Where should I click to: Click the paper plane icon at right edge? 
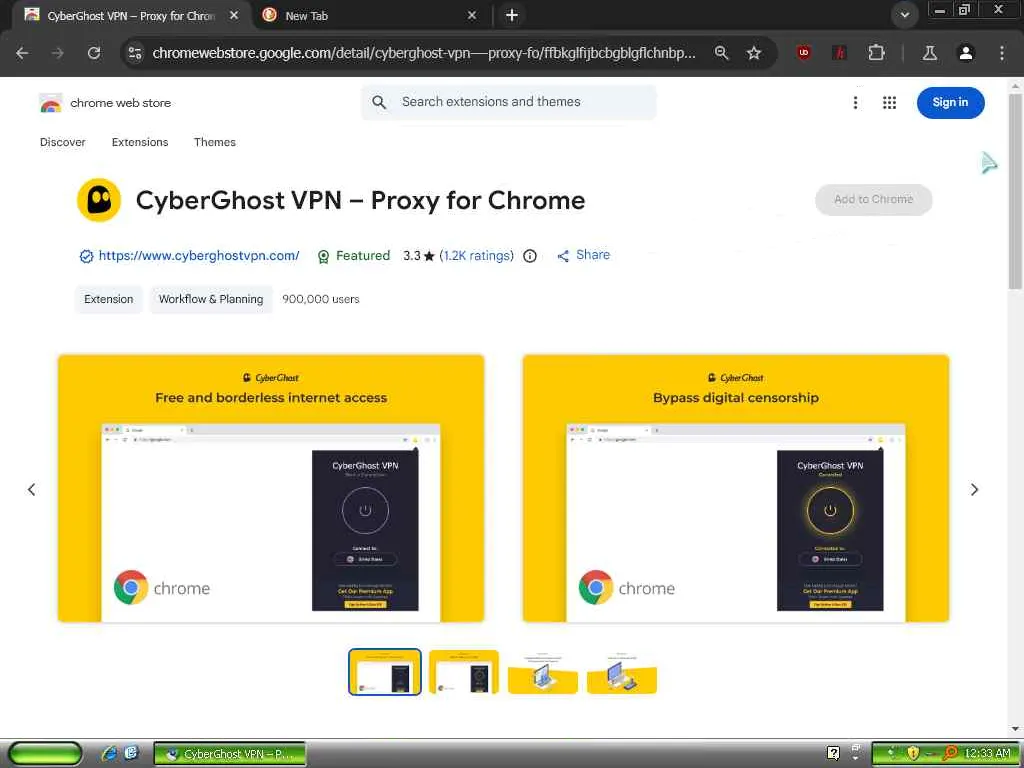click(x=989, y=163)
